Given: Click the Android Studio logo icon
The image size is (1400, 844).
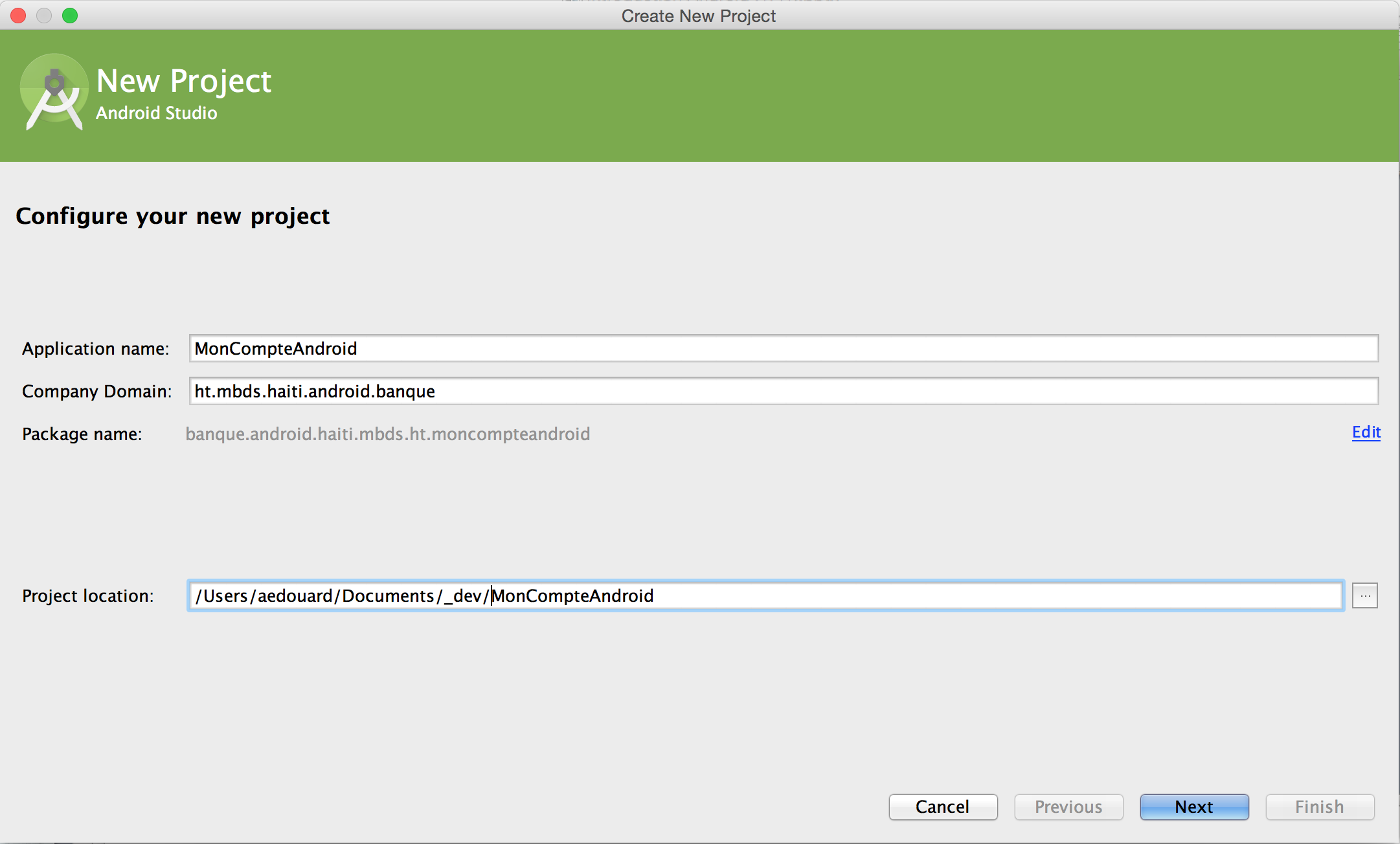Looking at the screenshot, I should [54, 92].
